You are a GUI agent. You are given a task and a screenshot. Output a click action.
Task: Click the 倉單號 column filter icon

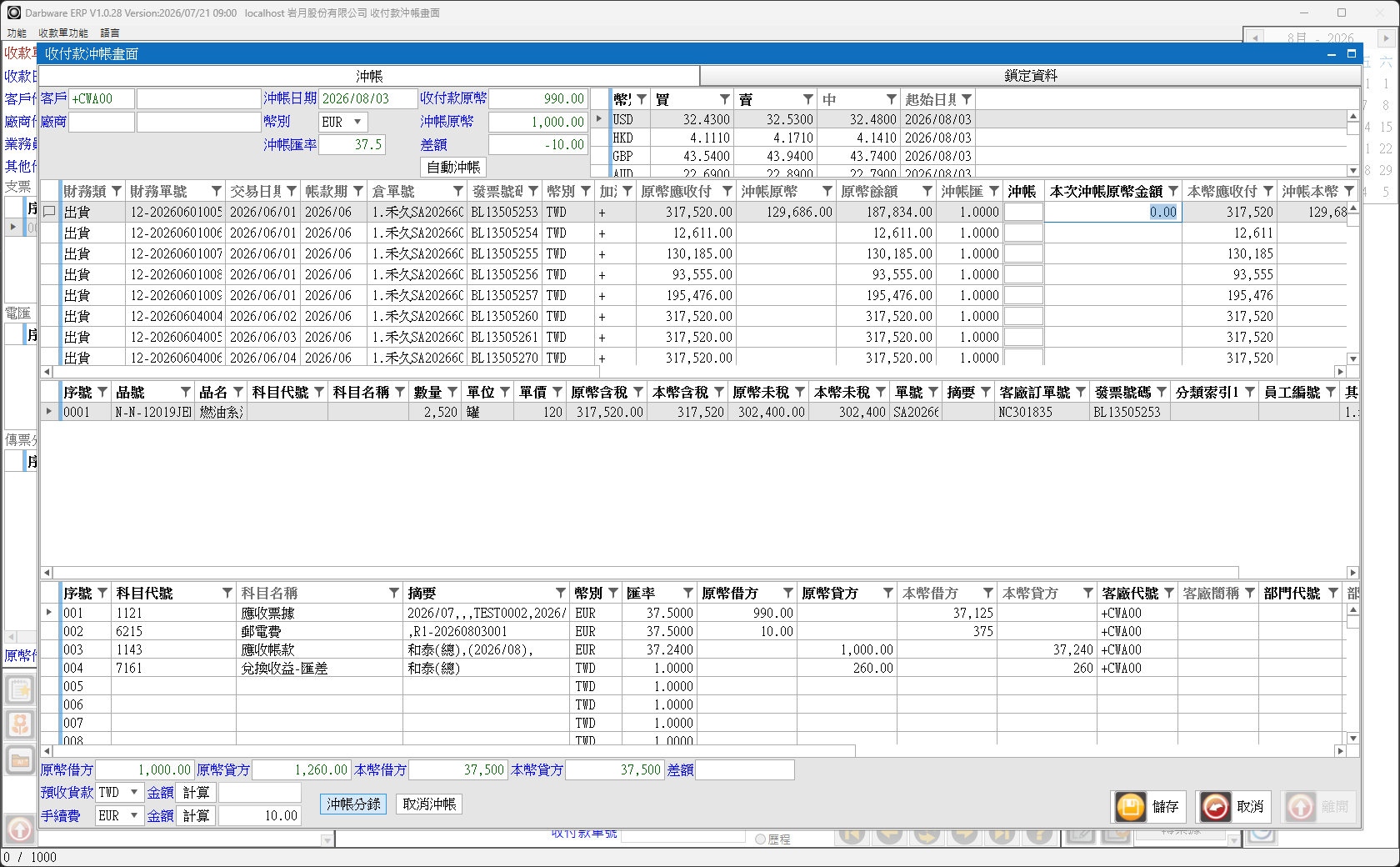click(x=458, y=191)
